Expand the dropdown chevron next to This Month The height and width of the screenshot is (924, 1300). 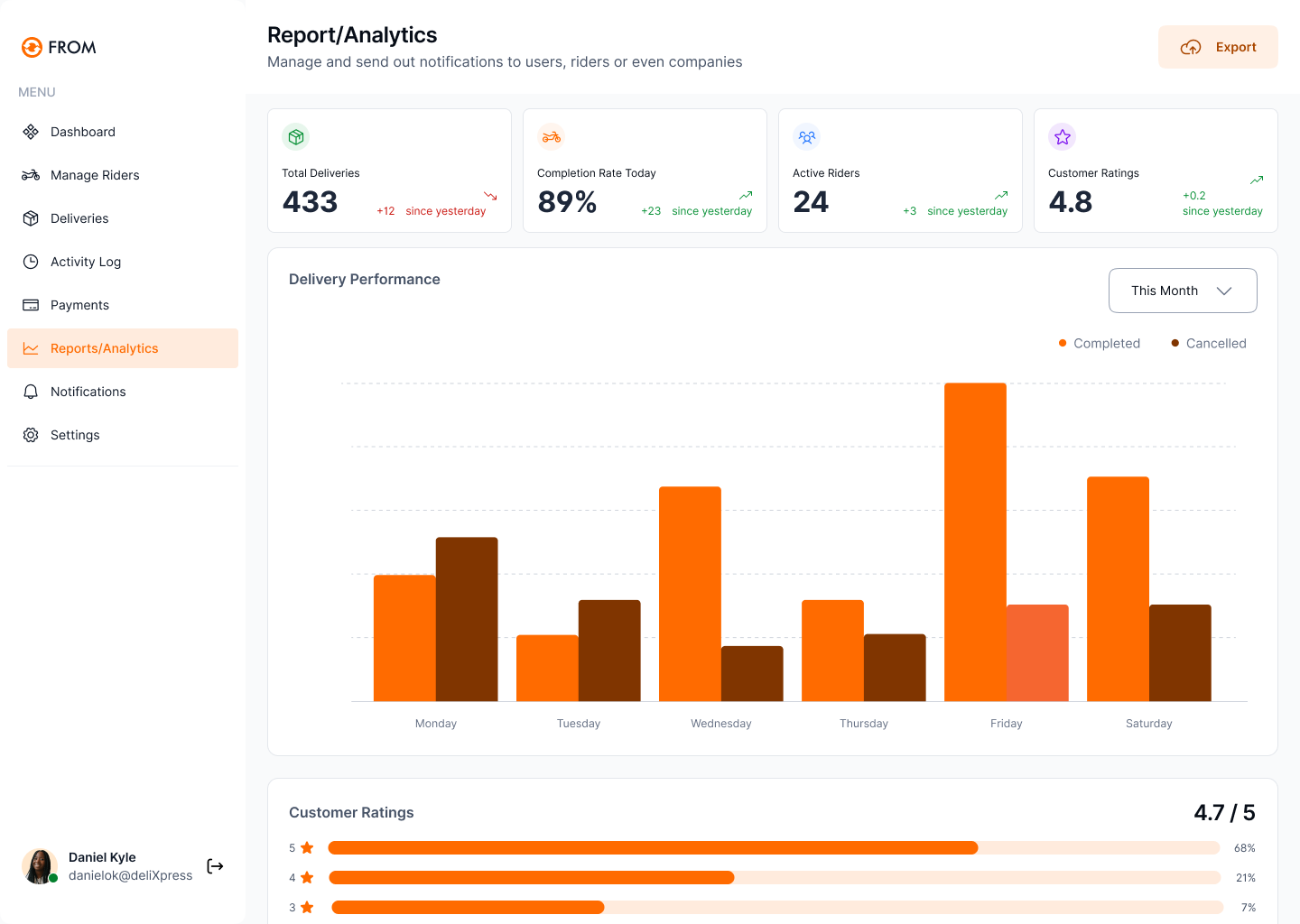(1224, 291)
